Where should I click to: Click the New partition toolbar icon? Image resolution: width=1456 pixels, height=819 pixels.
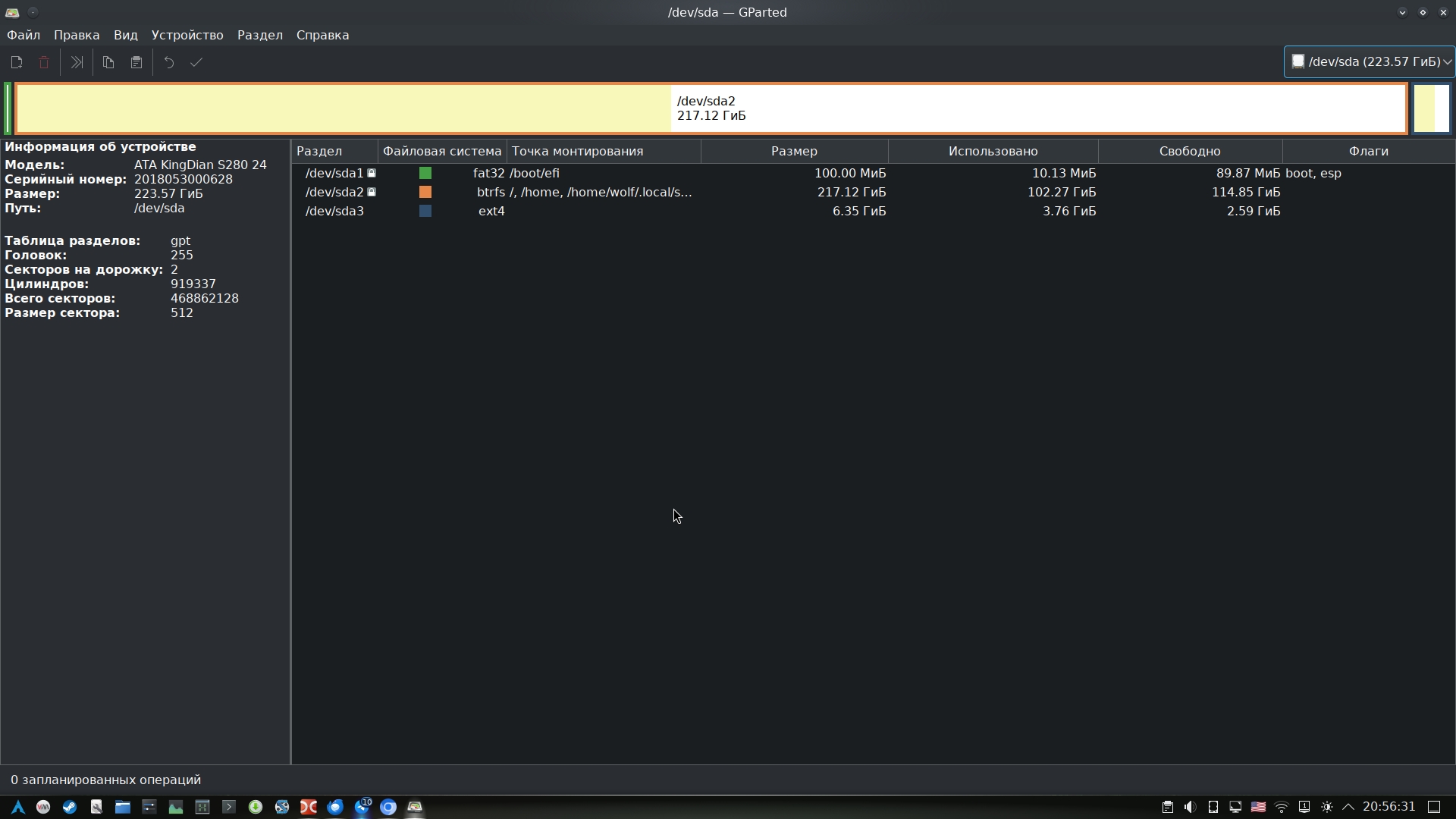pyautogui.click(x=17, y=63)
